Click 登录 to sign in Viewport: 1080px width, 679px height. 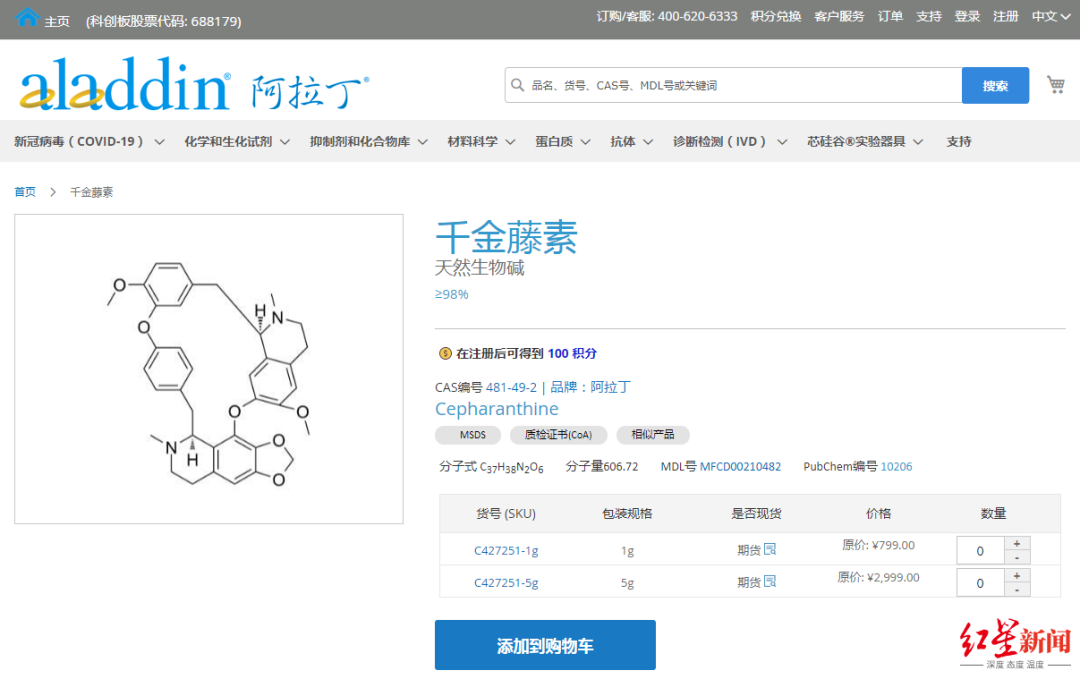967,17
